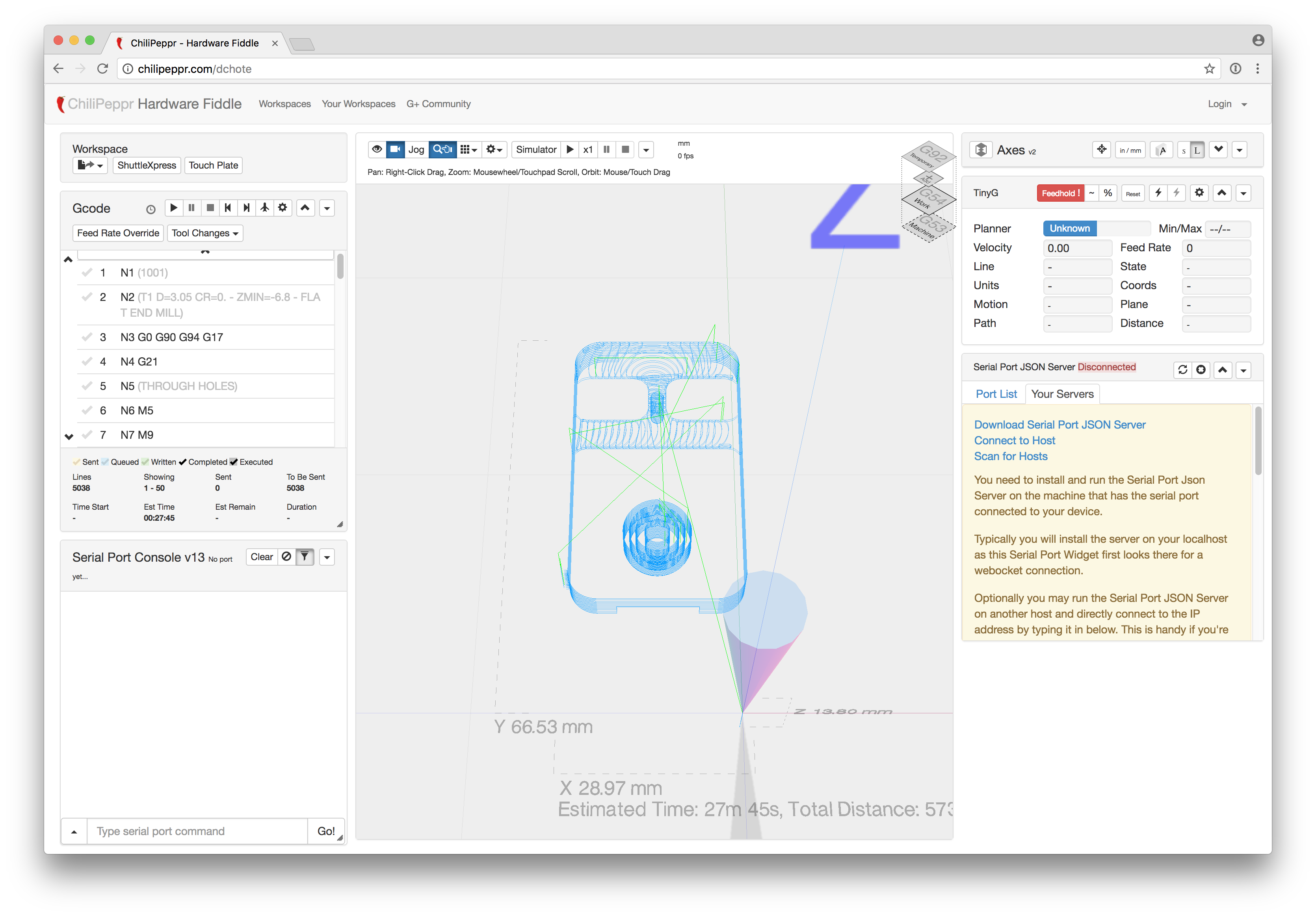Open the Tool Changes dropdown
Image resolution: width=1316 pixels, height=917 pixels.
tap(204, 233)
